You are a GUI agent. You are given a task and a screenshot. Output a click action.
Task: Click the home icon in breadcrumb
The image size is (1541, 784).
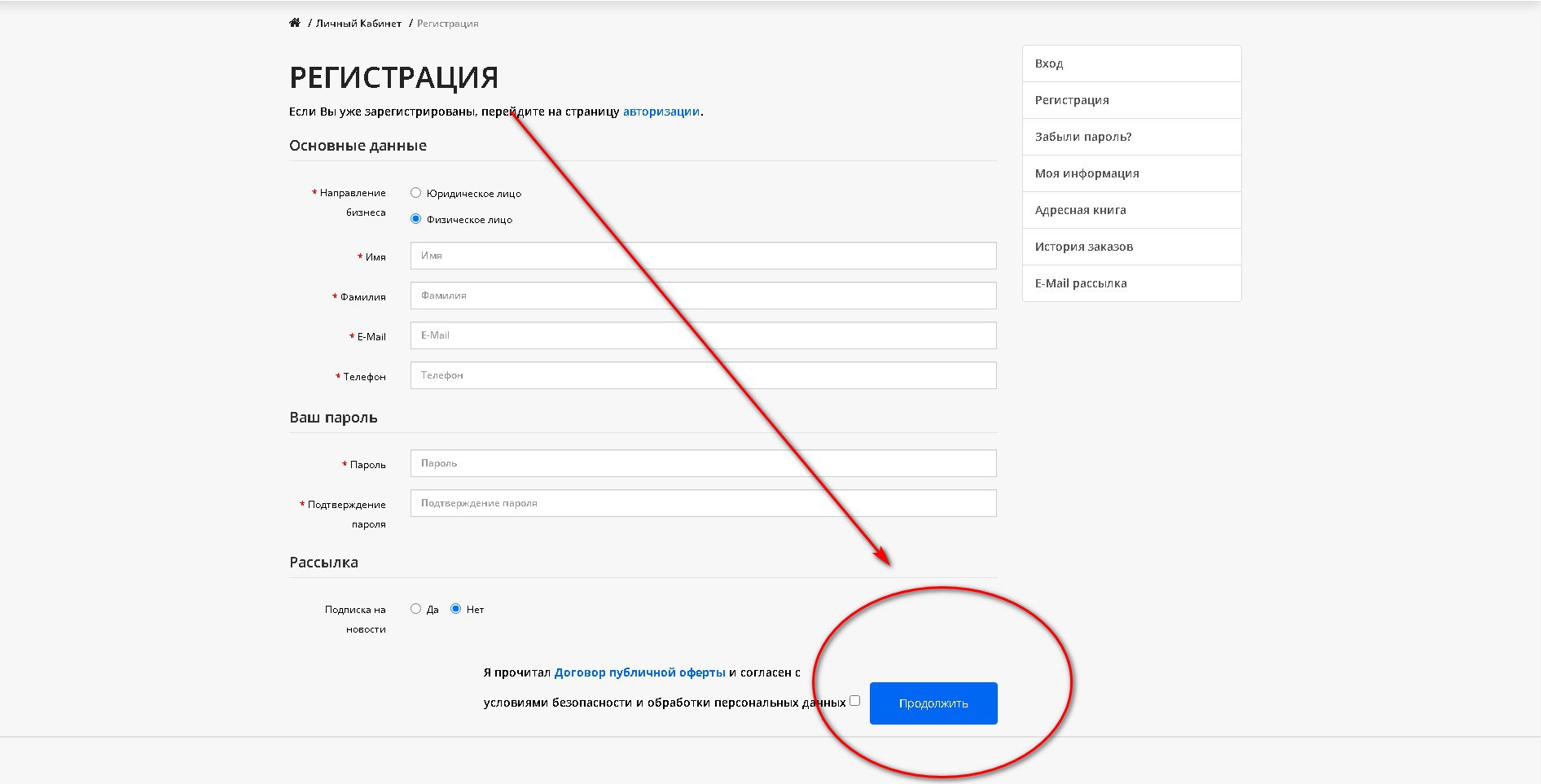click(295, 23)
